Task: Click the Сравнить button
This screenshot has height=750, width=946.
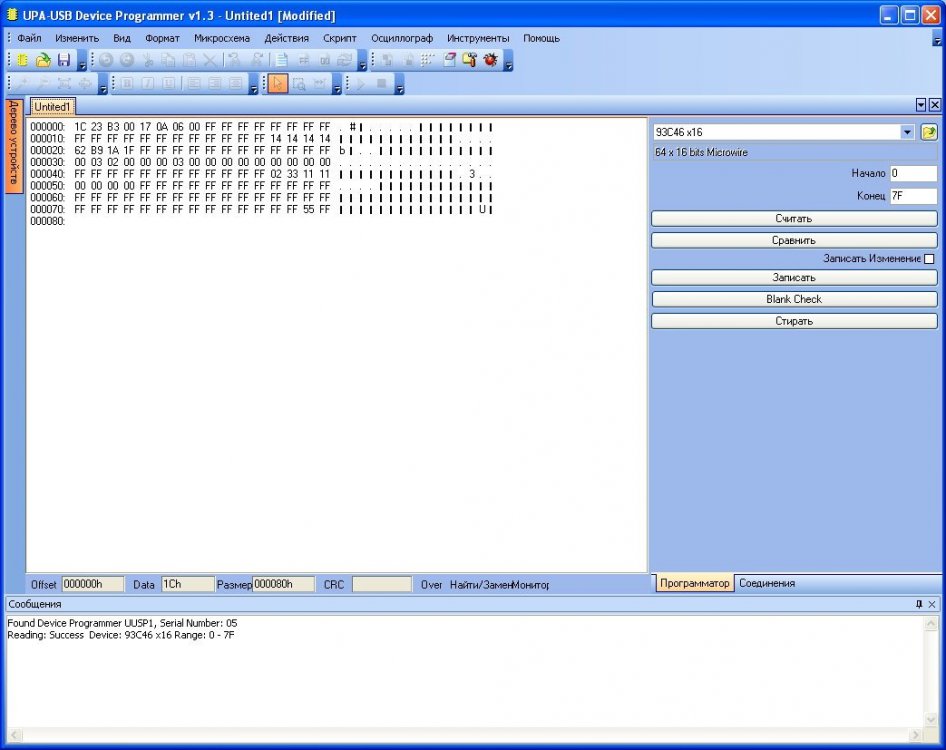Action: [x=794, y=240]
